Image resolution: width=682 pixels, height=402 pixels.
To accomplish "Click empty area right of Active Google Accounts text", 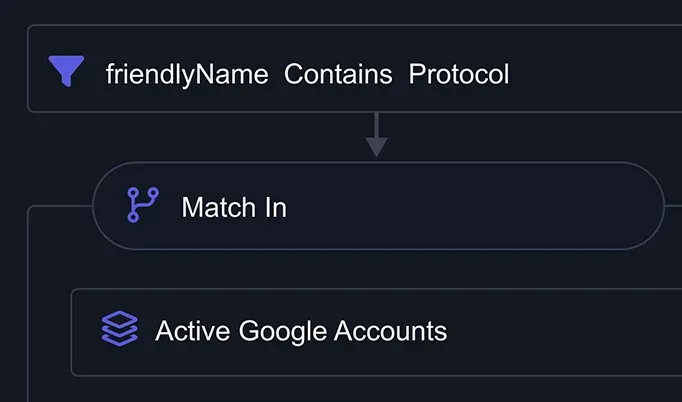I will tap(560, 331).
